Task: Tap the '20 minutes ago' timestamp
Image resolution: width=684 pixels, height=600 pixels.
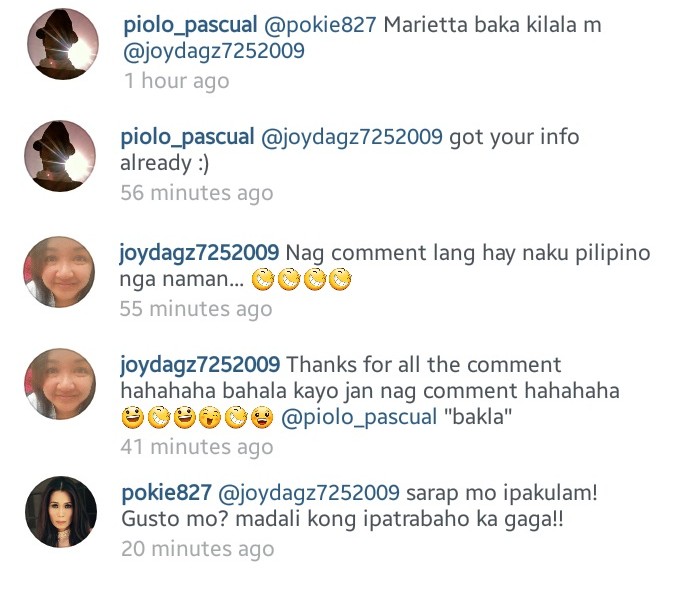Action: (198, 550)
